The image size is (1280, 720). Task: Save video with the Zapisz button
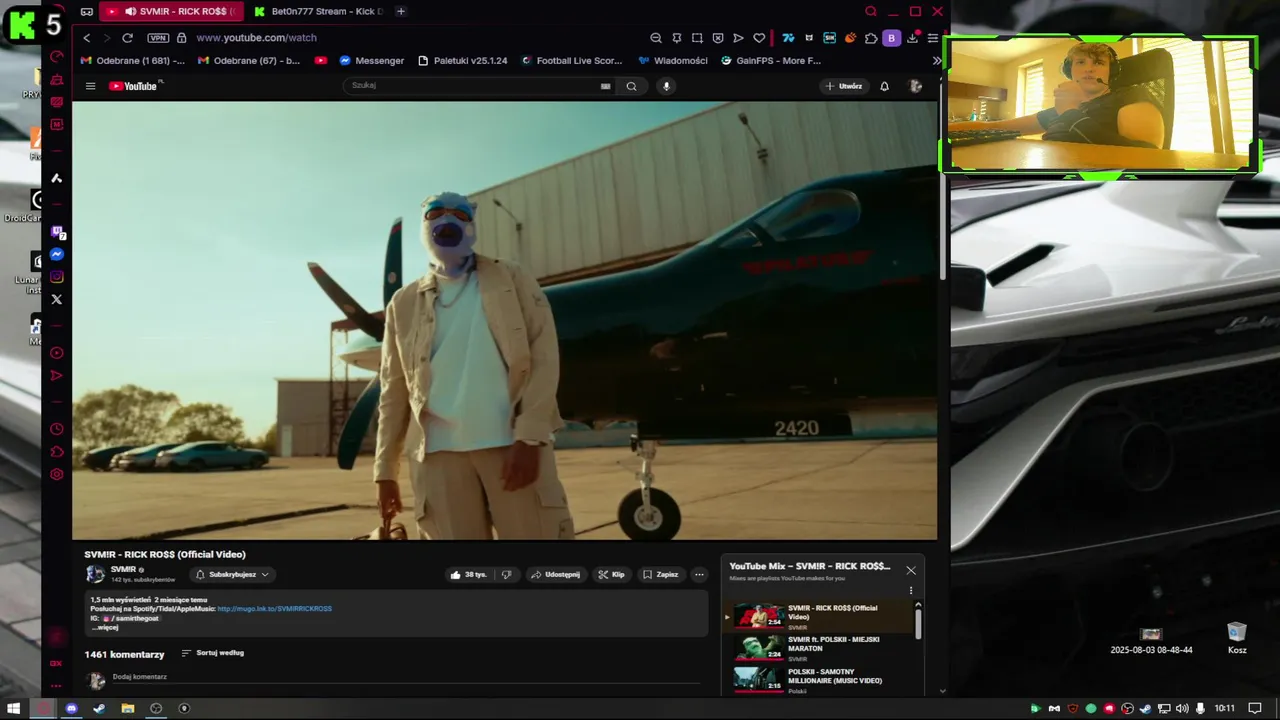660,574
